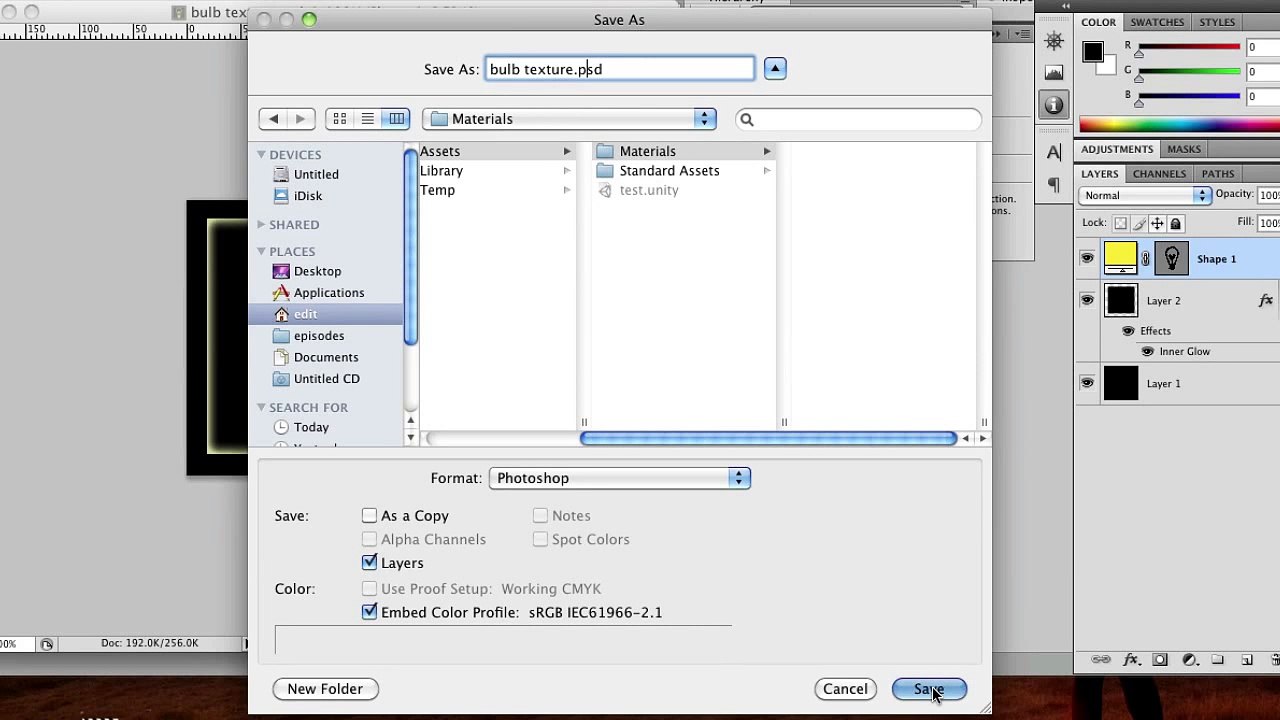Open the Normal blend mode dropdown

[1145, 196]
